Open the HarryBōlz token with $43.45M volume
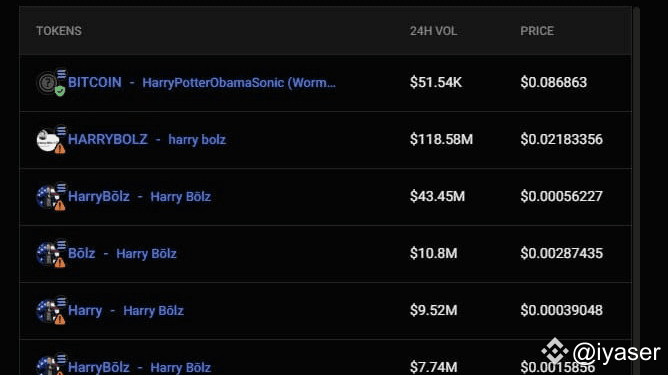Viewport: 668px width, 375px height. pyautogui.click(x=139, y=196)
